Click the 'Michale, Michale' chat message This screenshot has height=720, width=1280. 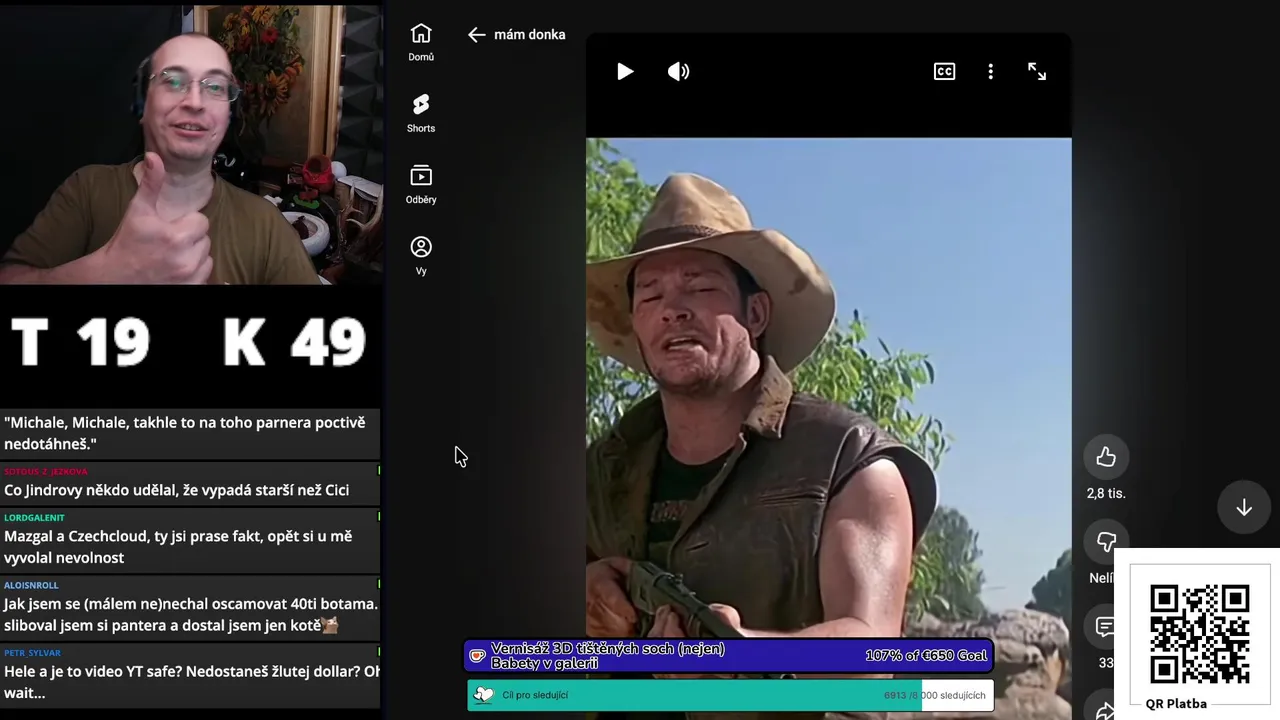(185, 433)
